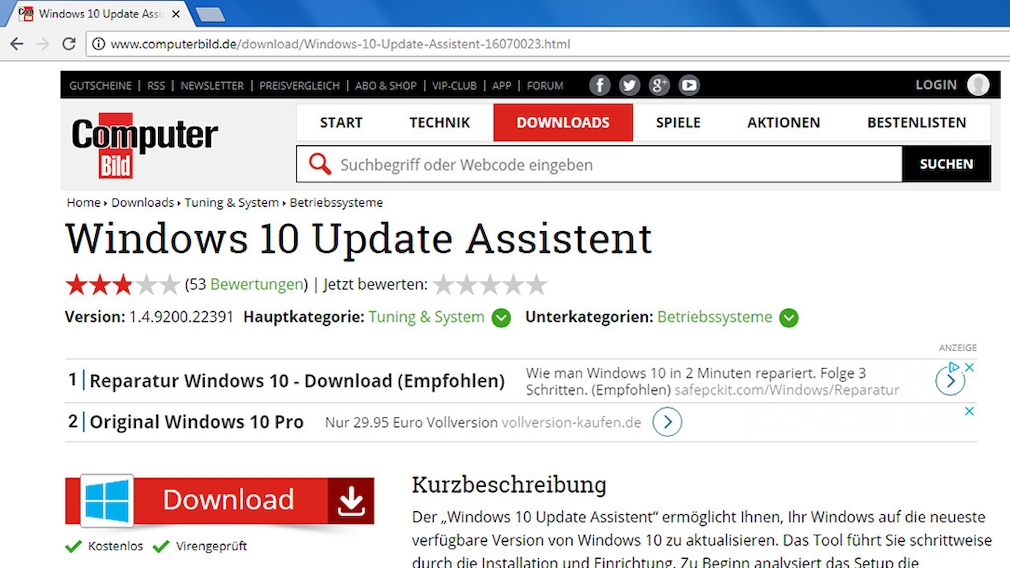The image size is (1010, 568).
Task: Click the login user avatar icon
Action: click(x=977, y=85)
